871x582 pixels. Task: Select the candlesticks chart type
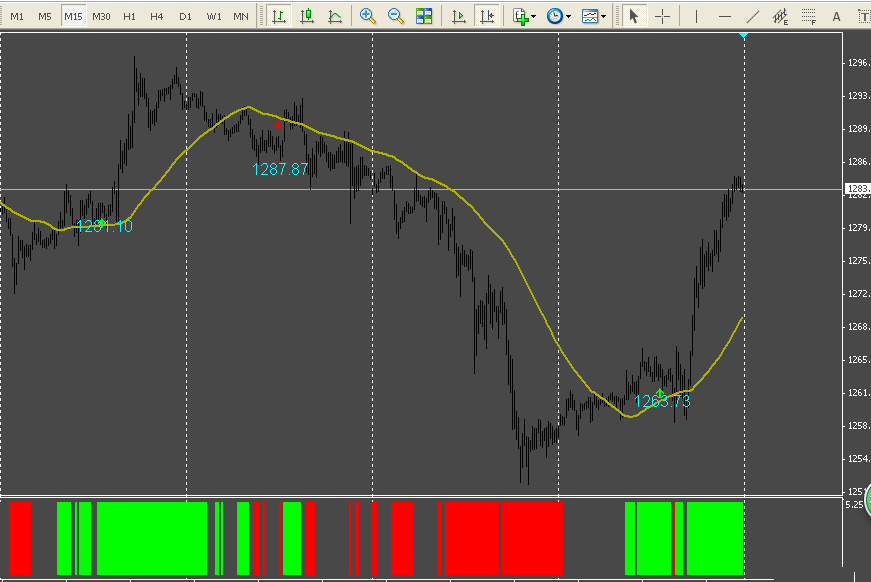click(307, 16)
